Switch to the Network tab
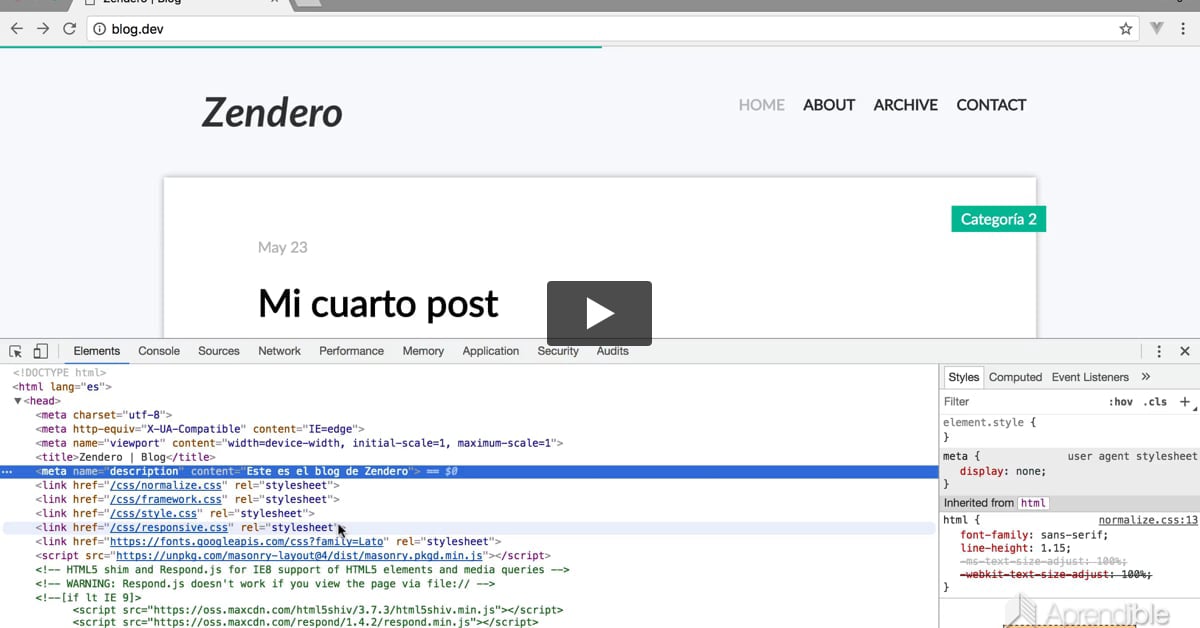This screenshot has width=1200, height=628. (280, 351)
